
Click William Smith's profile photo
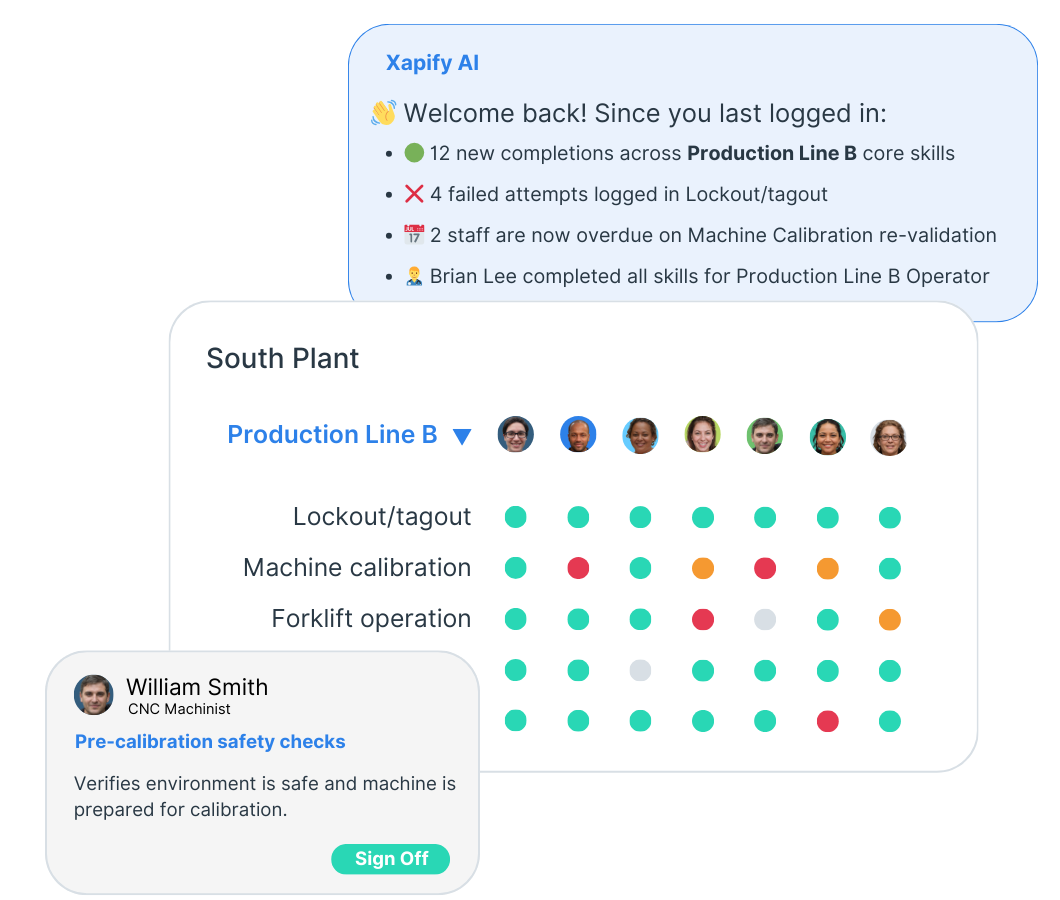point(93,695)
